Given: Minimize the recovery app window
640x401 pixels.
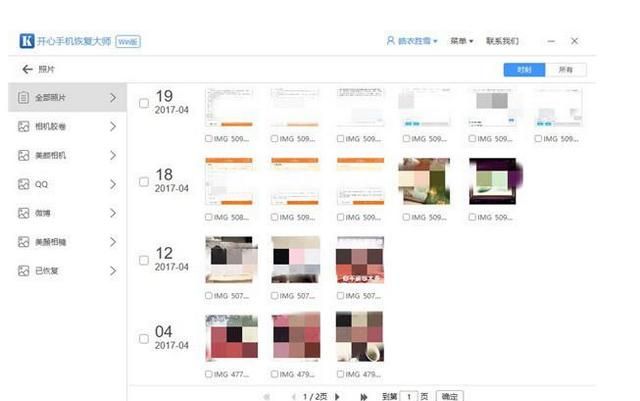Looking at the screenshot, I should 551,41.
